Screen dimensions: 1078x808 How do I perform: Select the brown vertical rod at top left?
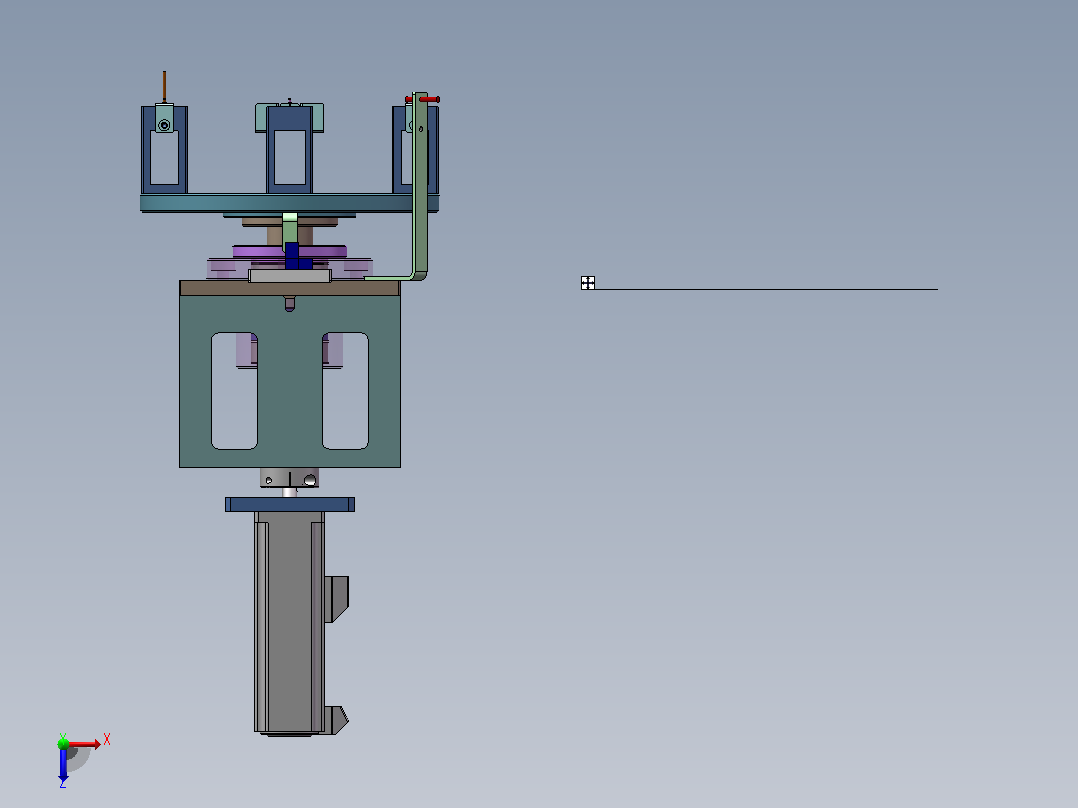pos(164,87)
